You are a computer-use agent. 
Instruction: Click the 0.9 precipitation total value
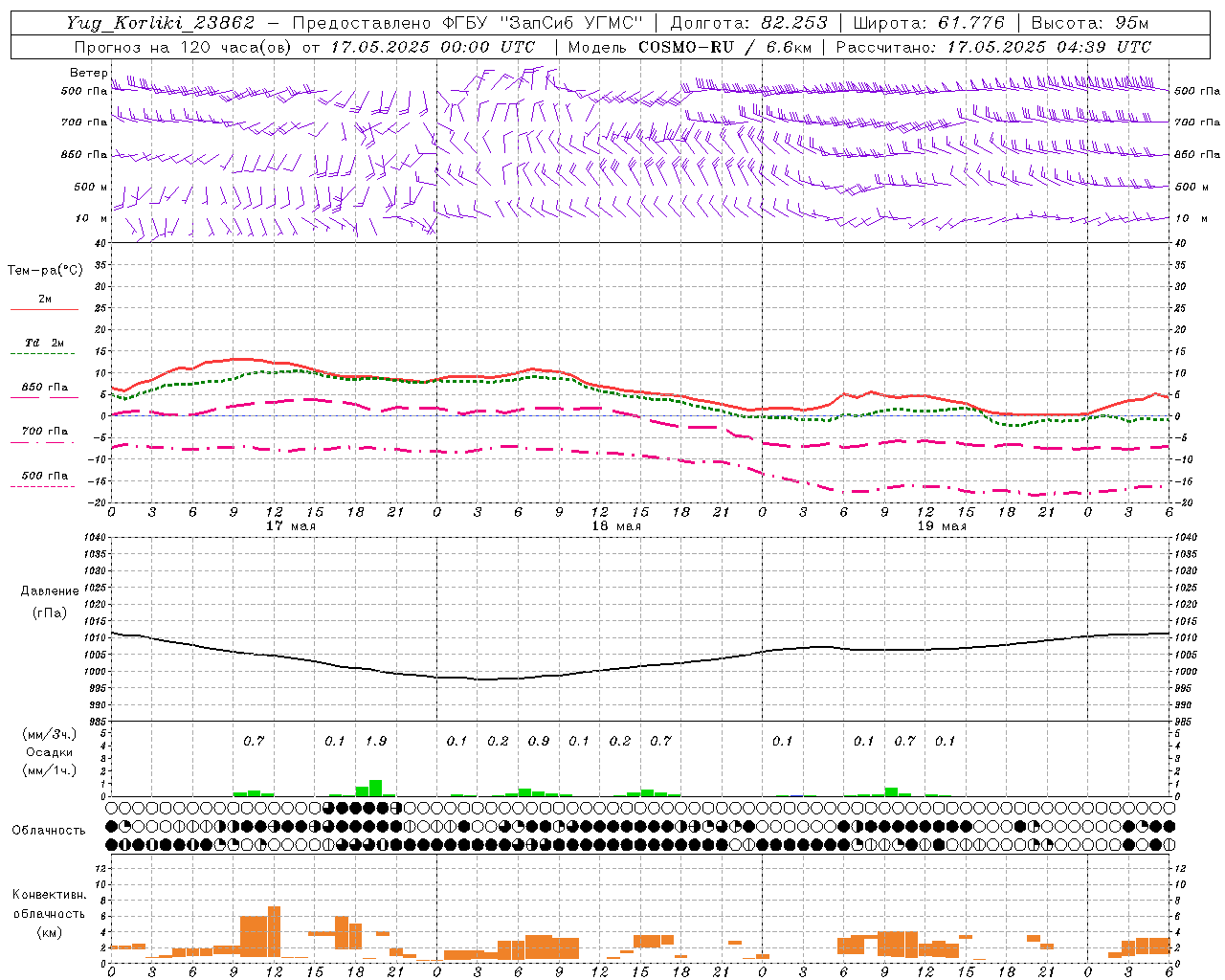point(539,741)
